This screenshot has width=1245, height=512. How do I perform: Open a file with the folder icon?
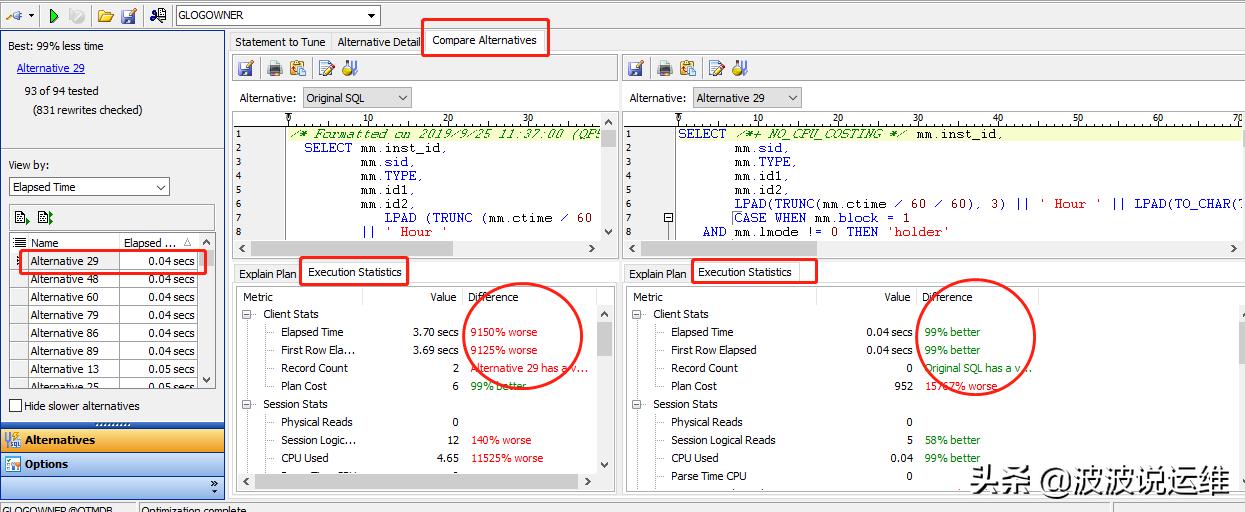tap(105, 16)
